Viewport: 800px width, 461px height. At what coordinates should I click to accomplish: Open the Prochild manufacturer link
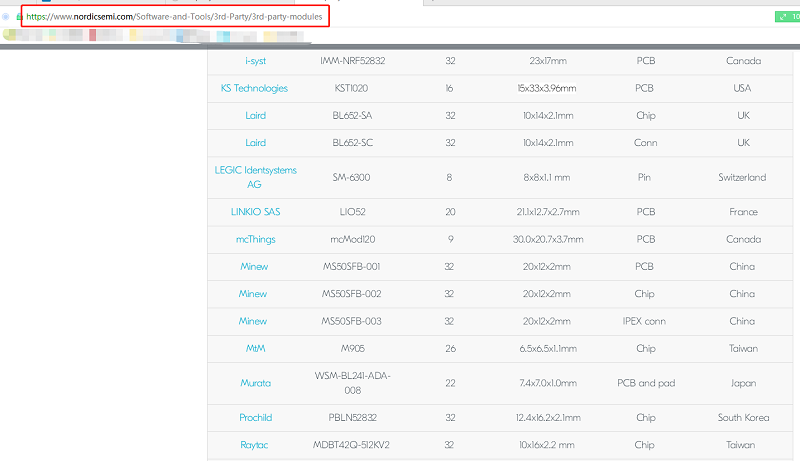point(255,417)
